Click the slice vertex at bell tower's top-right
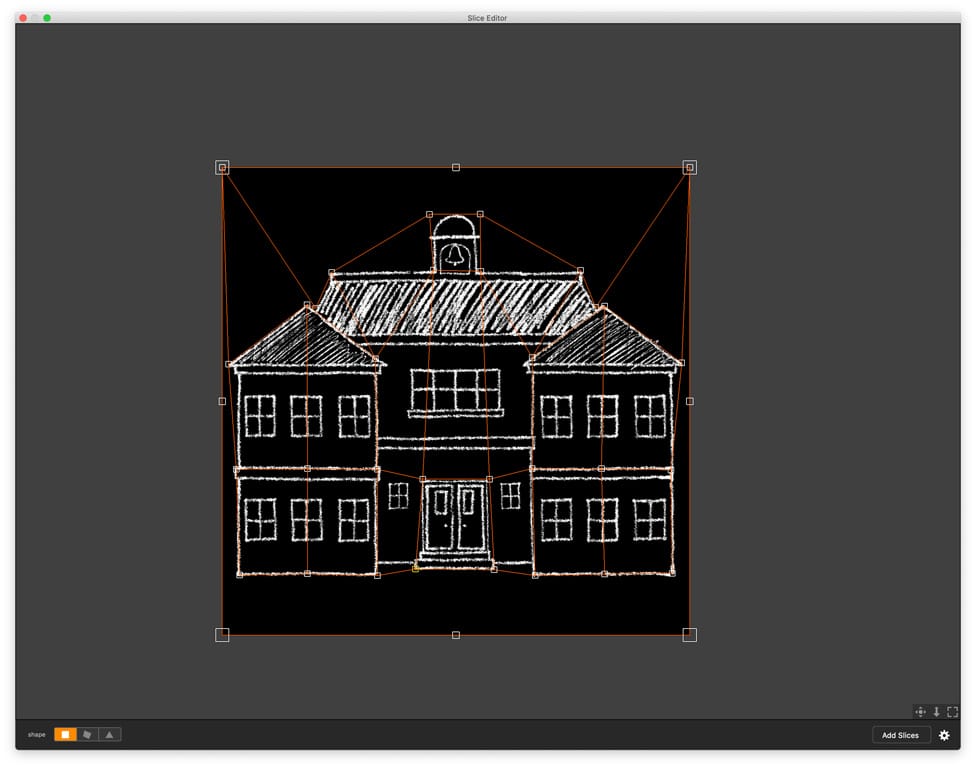The height and width of the screenshot is (768, 976). [x=480, y=214]
